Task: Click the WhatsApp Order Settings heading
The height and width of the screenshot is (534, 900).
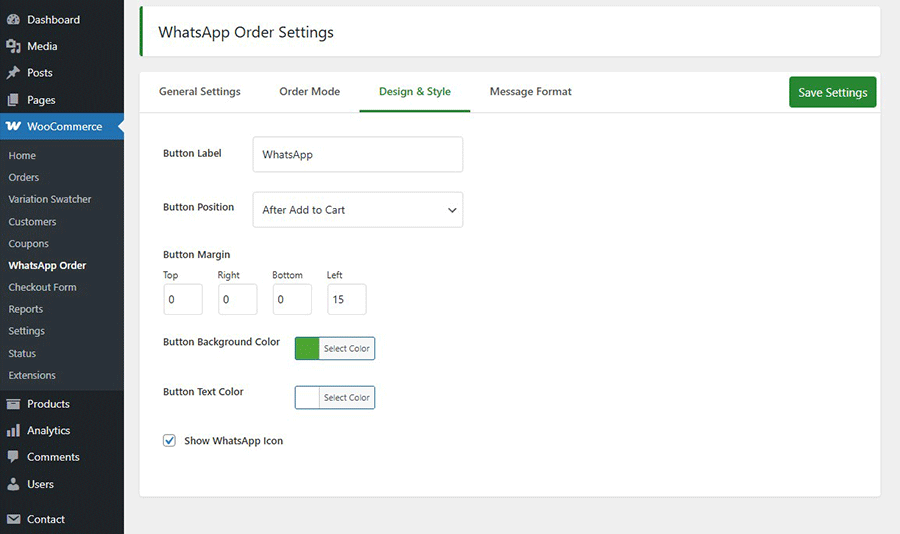Action: pyautogui.click(x=246, y=32)
